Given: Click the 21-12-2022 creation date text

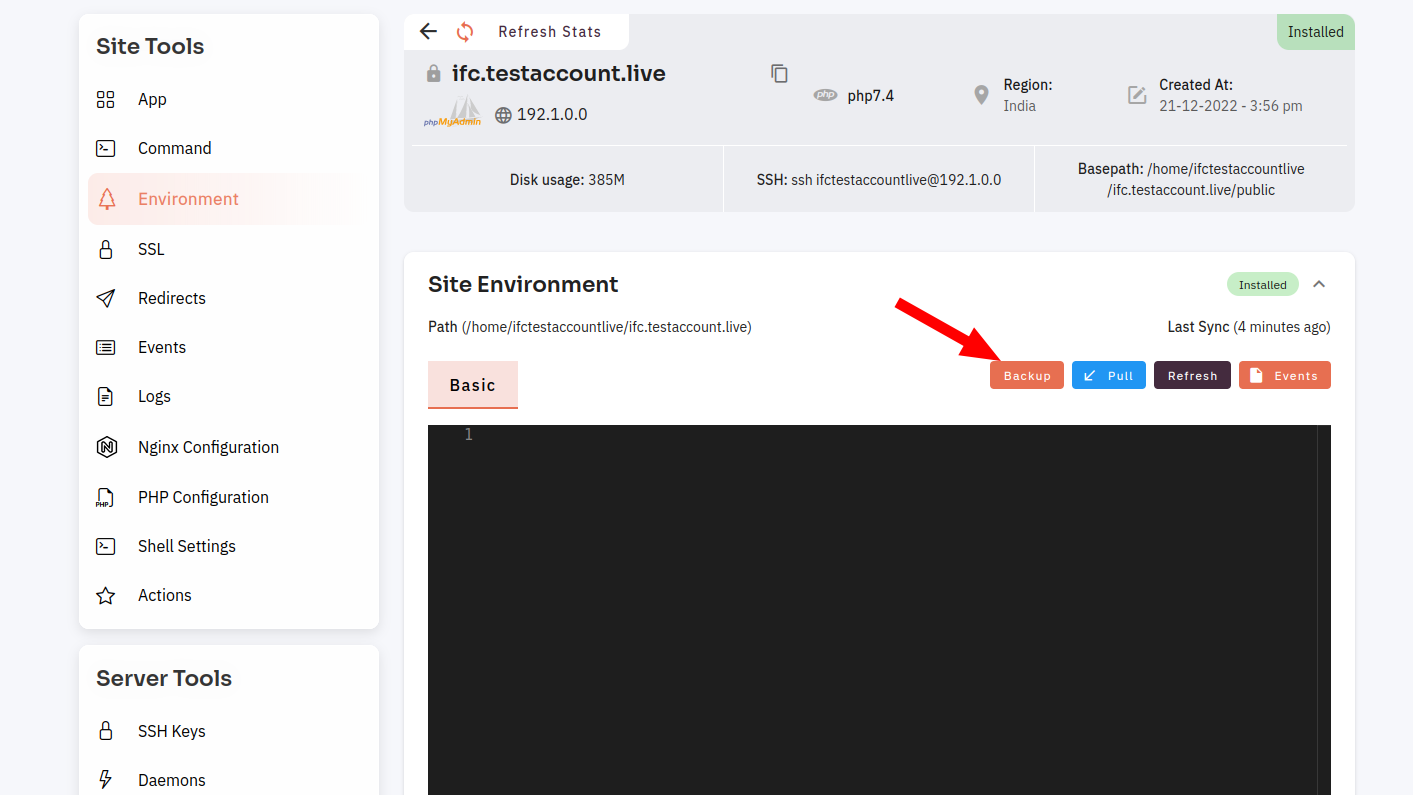Looking at the screenshot, I should pyautogui.click(x=1231, y=106).
